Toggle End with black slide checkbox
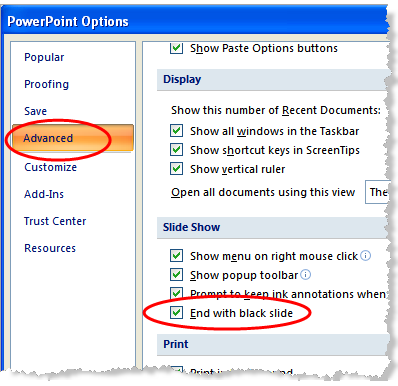 pyautogui.click(x=176, y=313)
